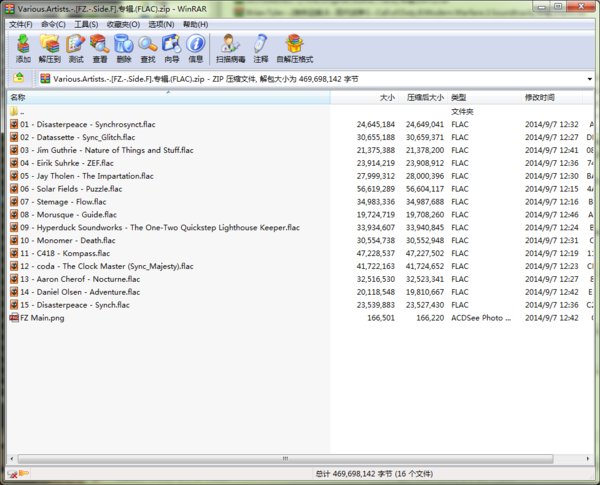Run the 测试 (Test) archive tool
This screenshot has width=600, height=485.
pos(75,48)
